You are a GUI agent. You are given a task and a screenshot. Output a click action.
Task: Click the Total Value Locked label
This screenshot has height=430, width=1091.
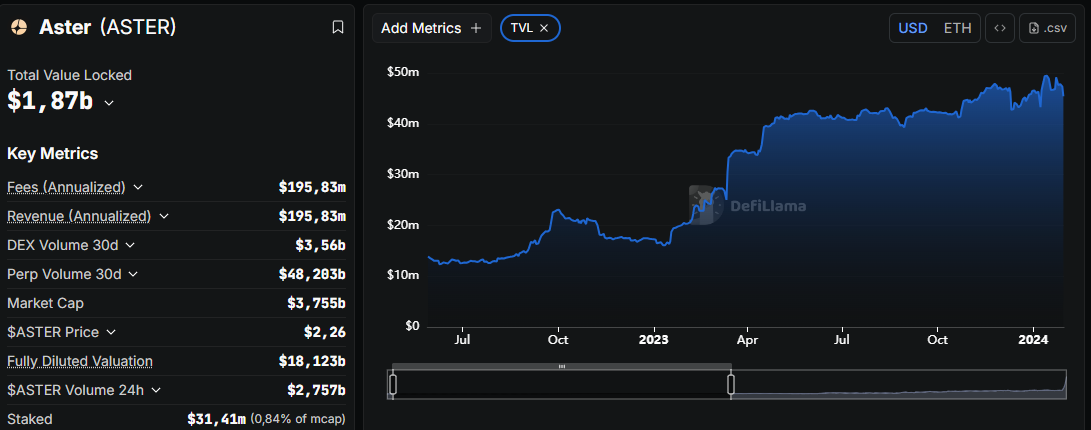coord(70,75)
